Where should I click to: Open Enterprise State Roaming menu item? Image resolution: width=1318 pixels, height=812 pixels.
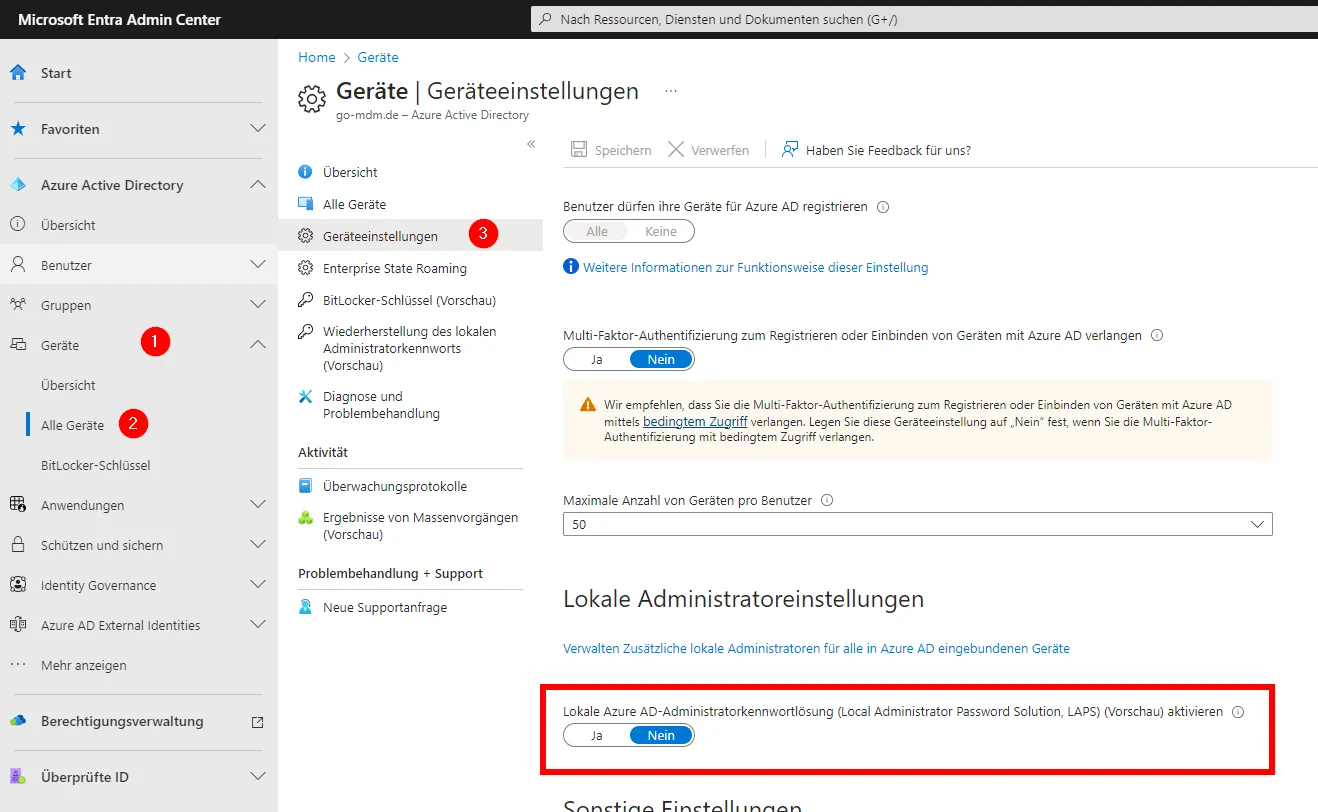coord(394,268)
